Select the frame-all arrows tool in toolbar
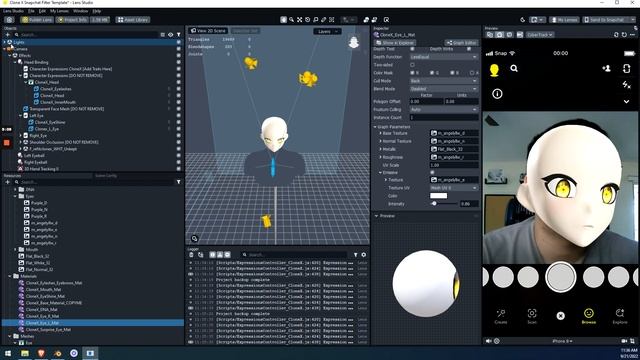This screenshot has width=640, height=360. 300,20
